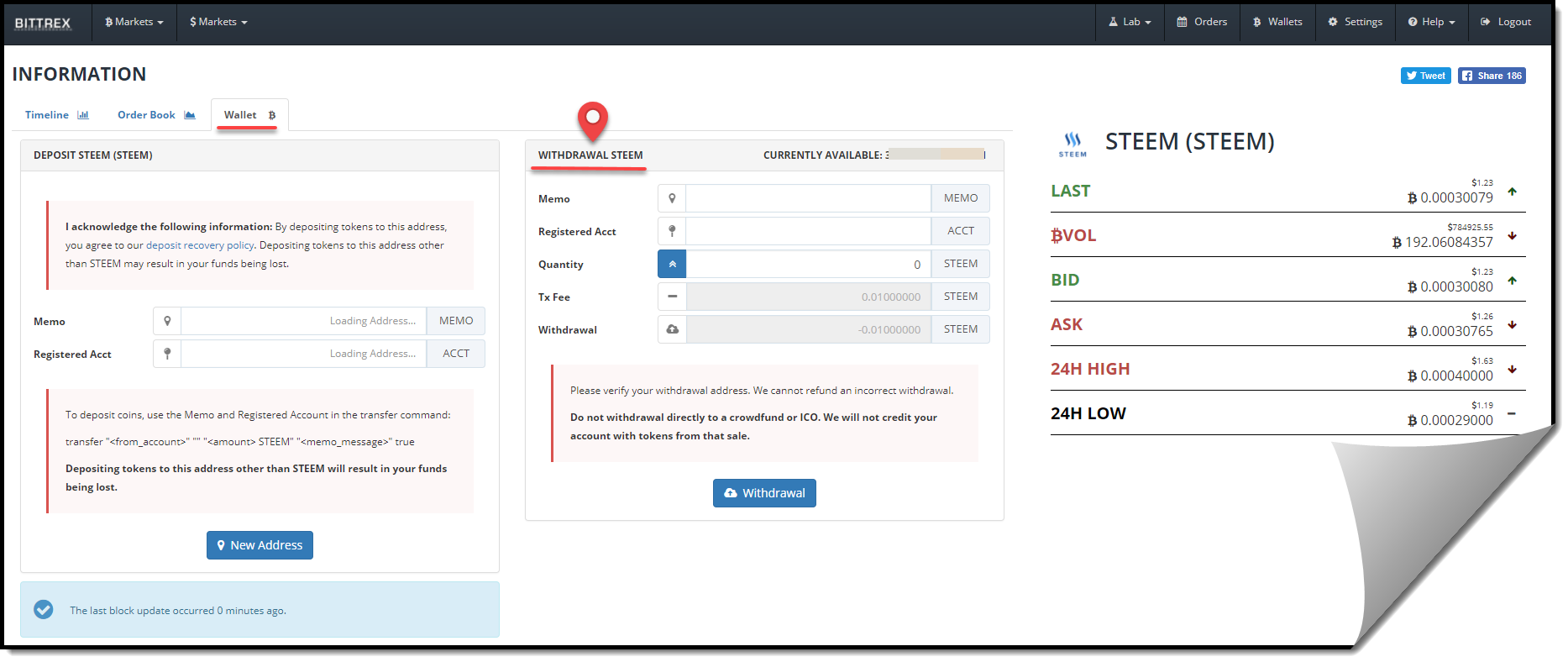1568x662 pixels.
Task: Click the Facebook Share 186 button
Action: (x=1492, y=76)
